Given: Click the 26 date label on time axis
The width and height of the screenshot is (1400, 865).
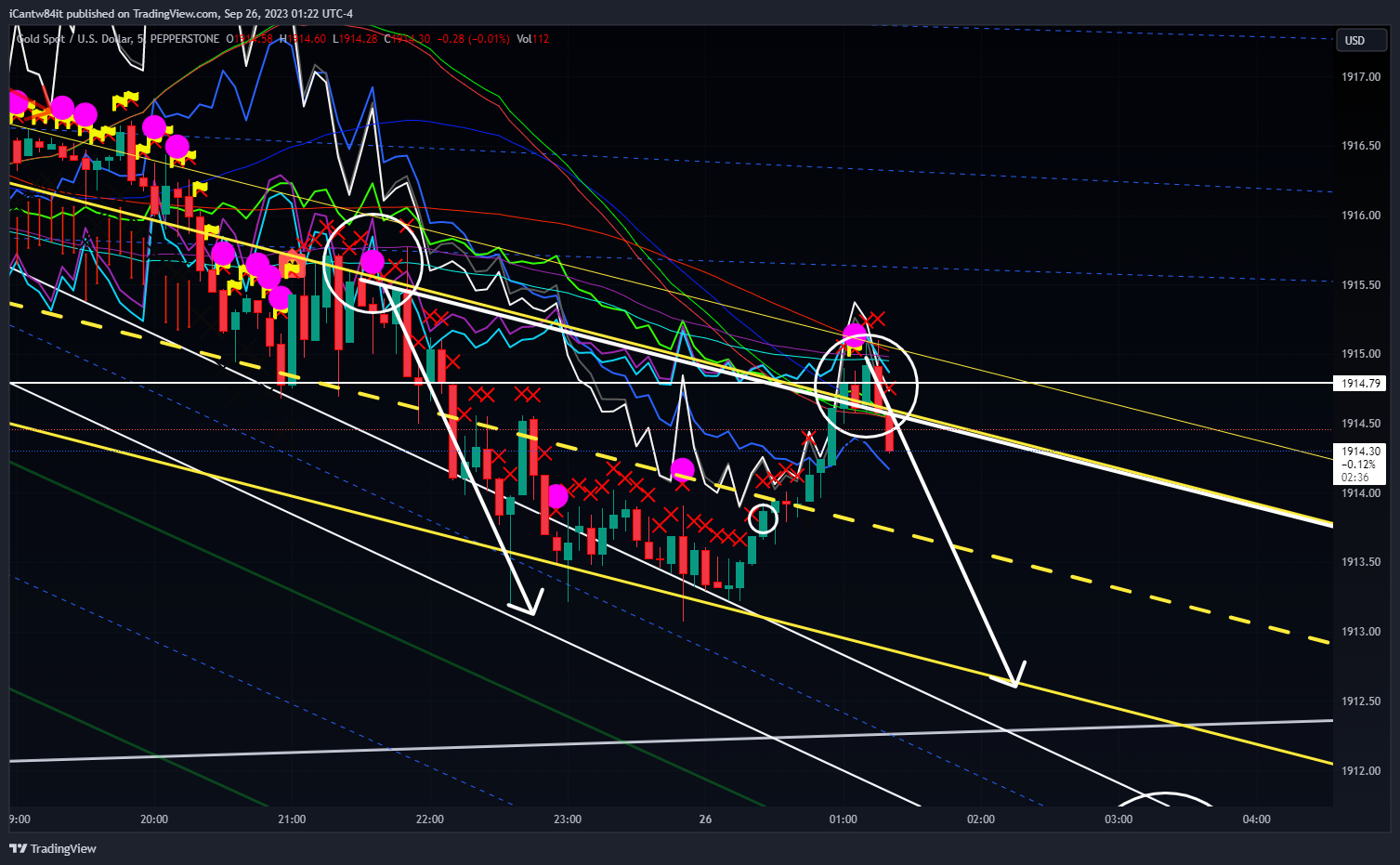Looking at the screenshot, I should (x=706, y=819).
